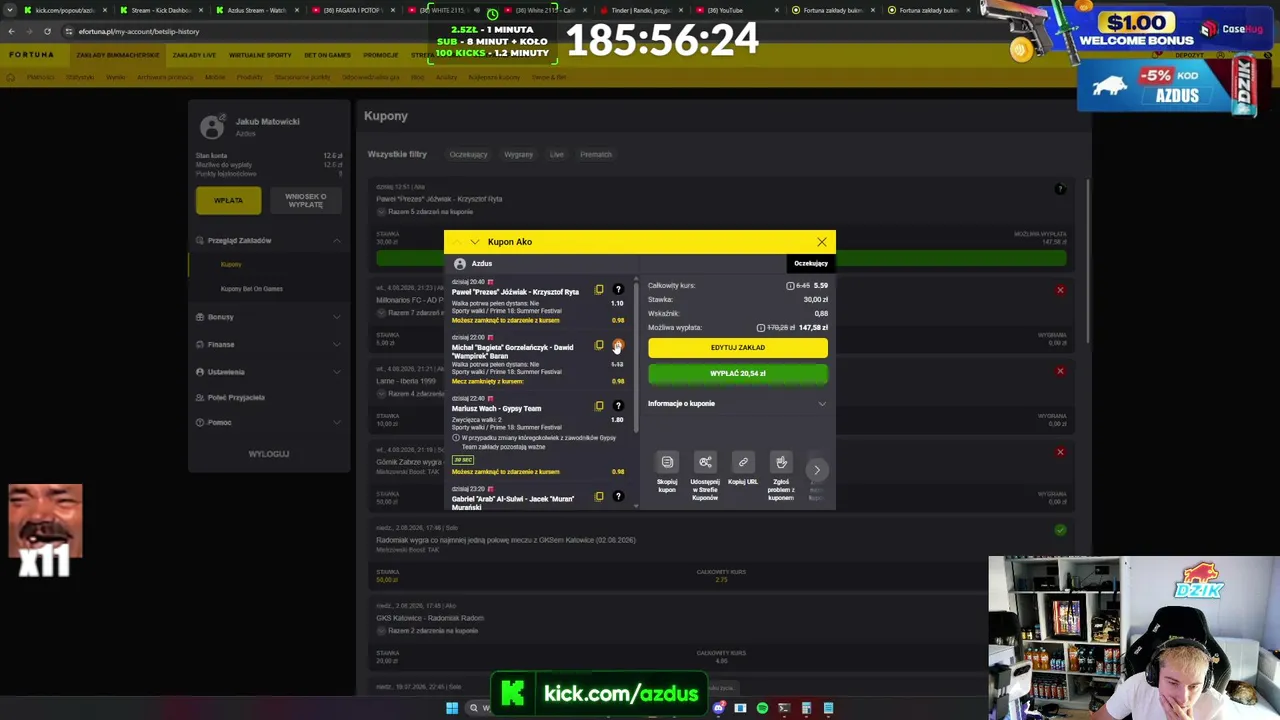Click the status icon on the Paweł "Prezes" coupon row
Image resolution: width=1280 pixels, height=720 pixels.
point(1060,190)
